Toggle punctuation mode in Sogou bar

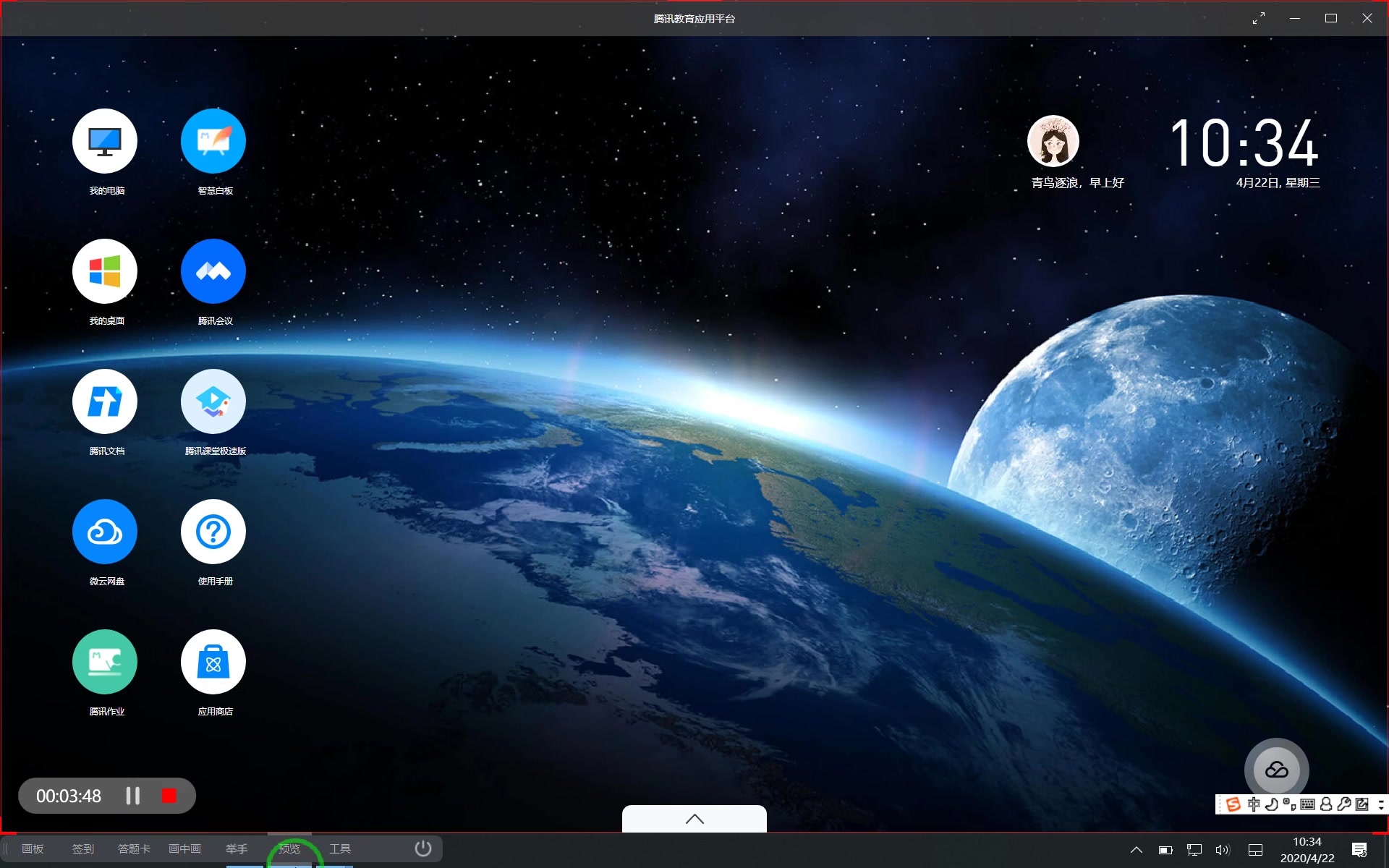1289,804
